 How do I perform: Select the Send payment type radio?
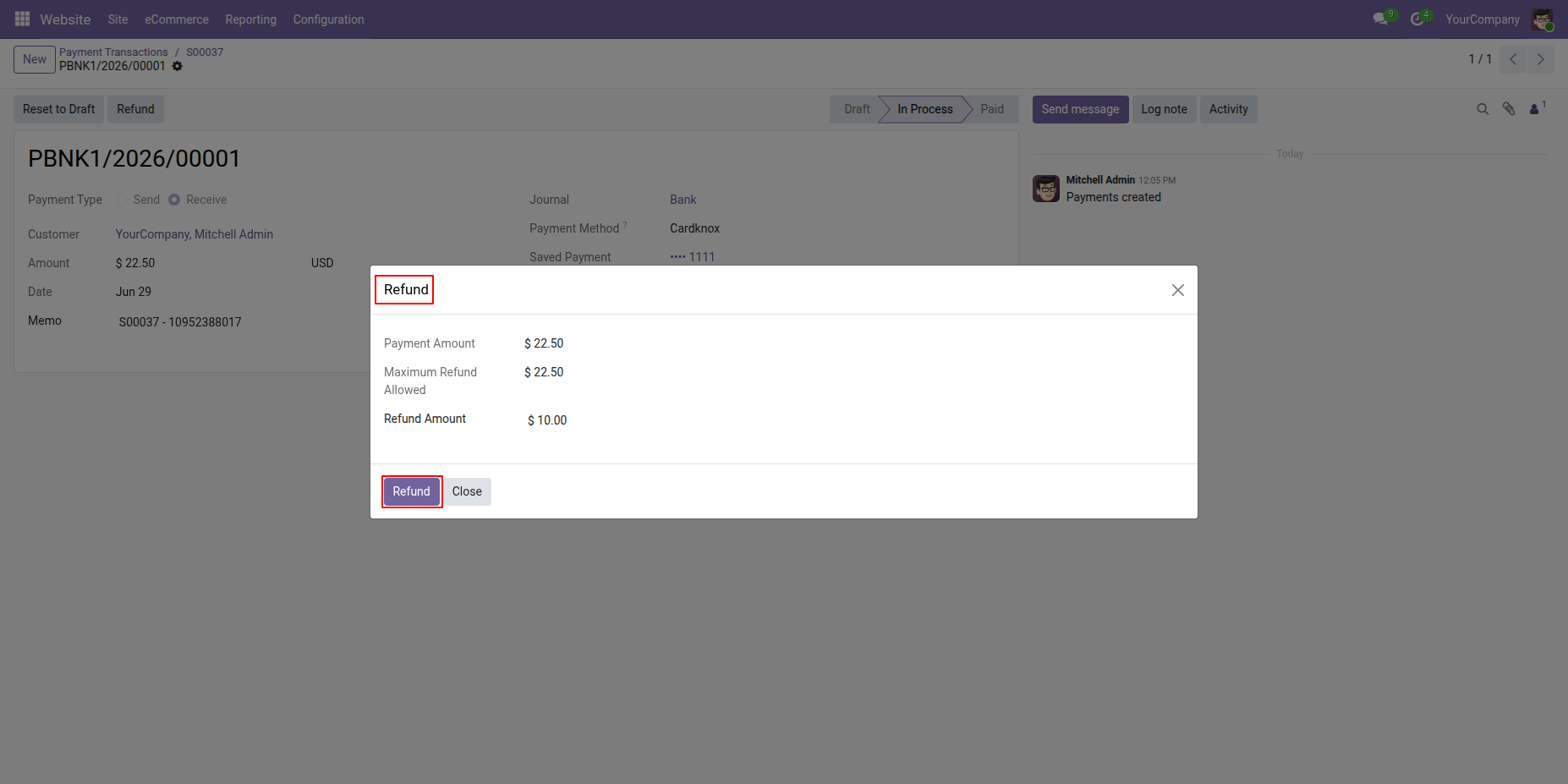tap(122, 200)
